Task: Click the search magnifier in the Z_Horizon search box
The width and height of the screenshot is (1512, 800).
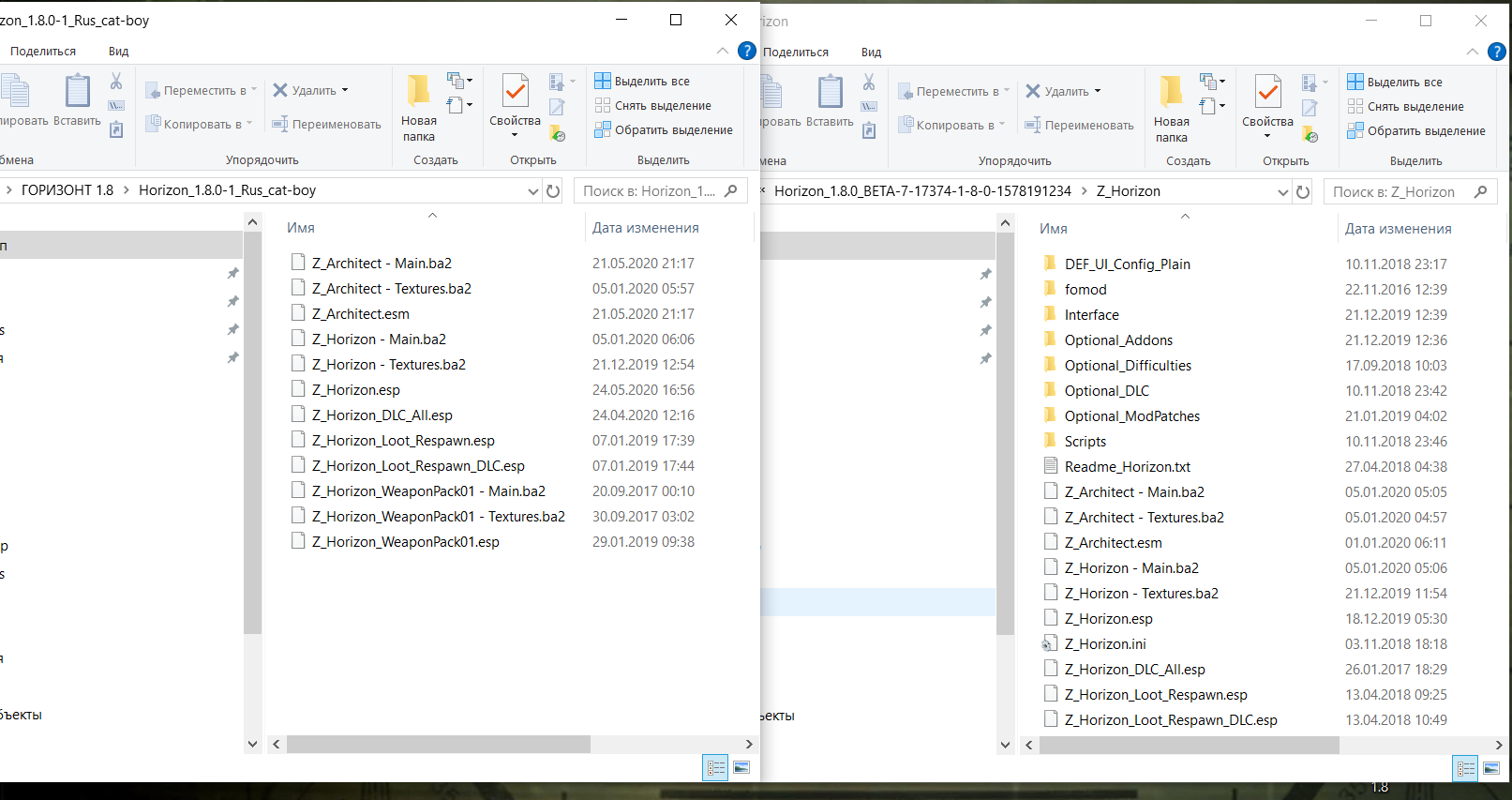Action: click(1481, 192)
